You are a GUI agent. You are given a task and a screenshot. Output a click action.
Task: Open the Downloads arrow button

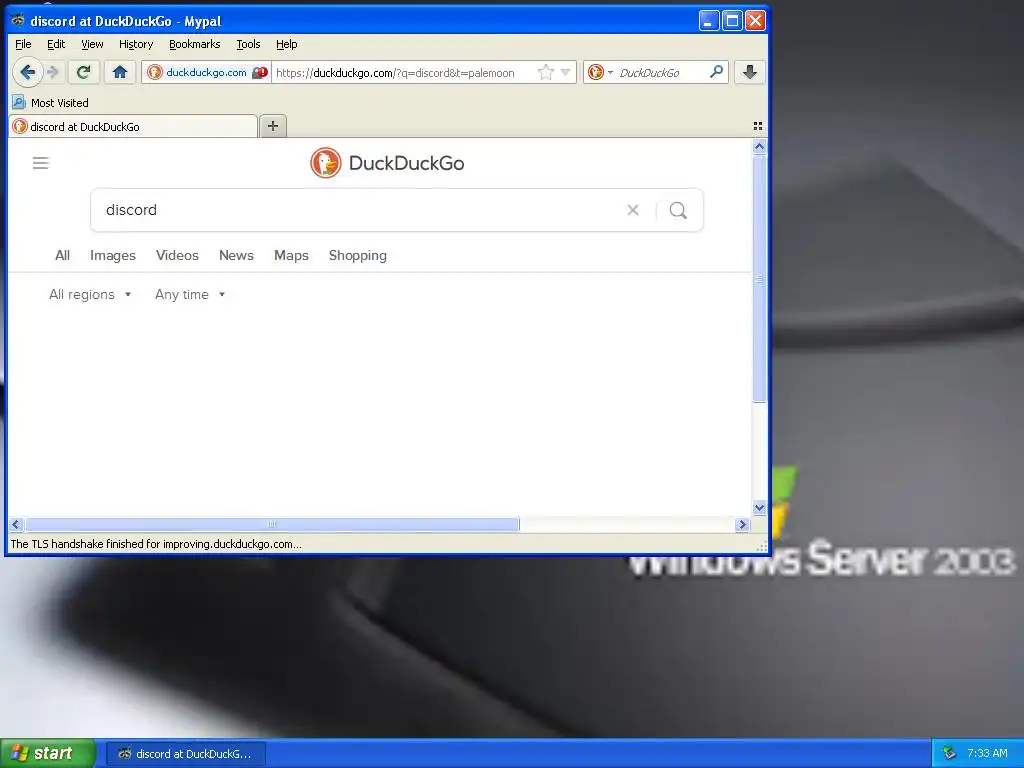click(x=750, y=72)
